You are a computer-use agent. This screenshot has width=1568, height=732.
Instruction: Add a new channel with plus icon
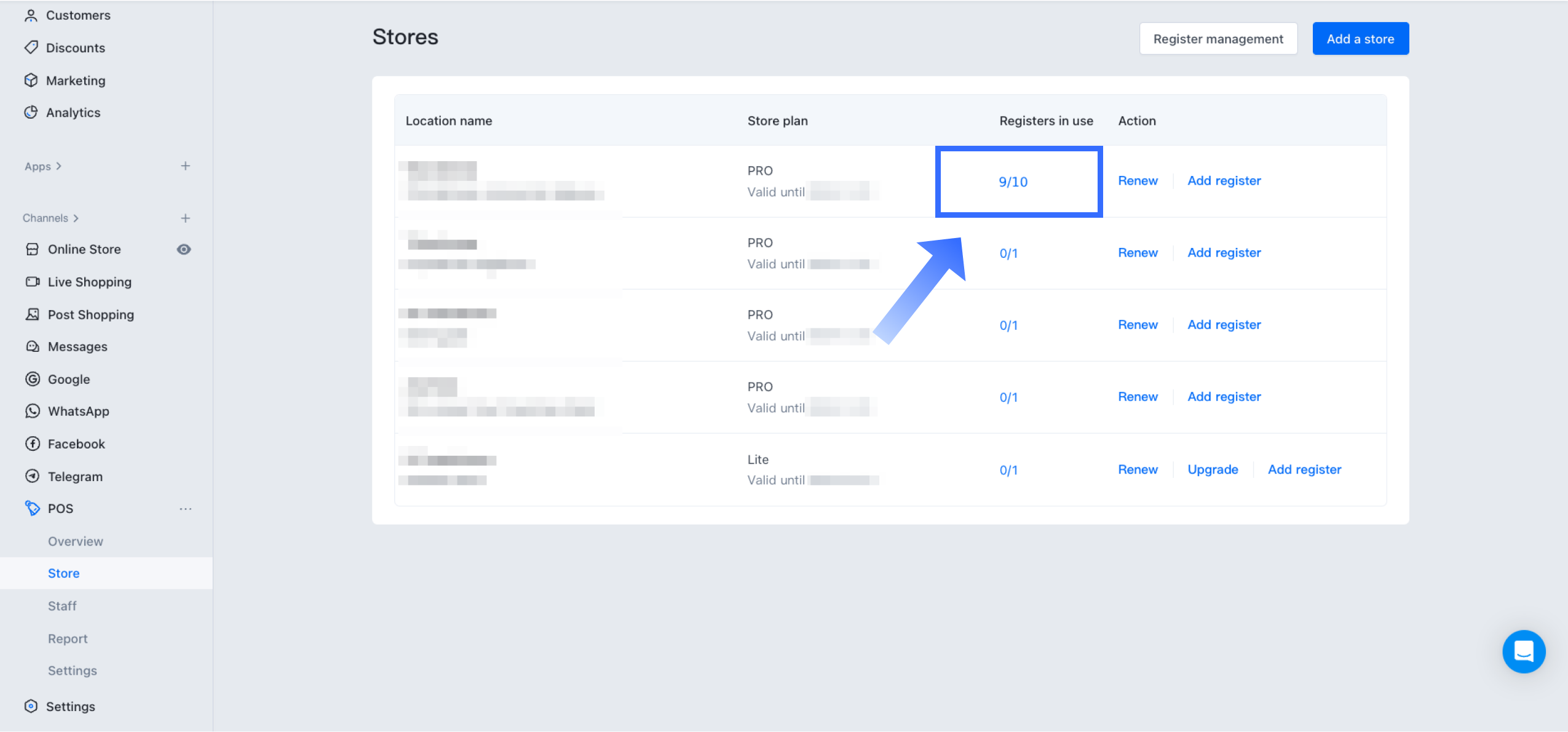click(185, 218)
